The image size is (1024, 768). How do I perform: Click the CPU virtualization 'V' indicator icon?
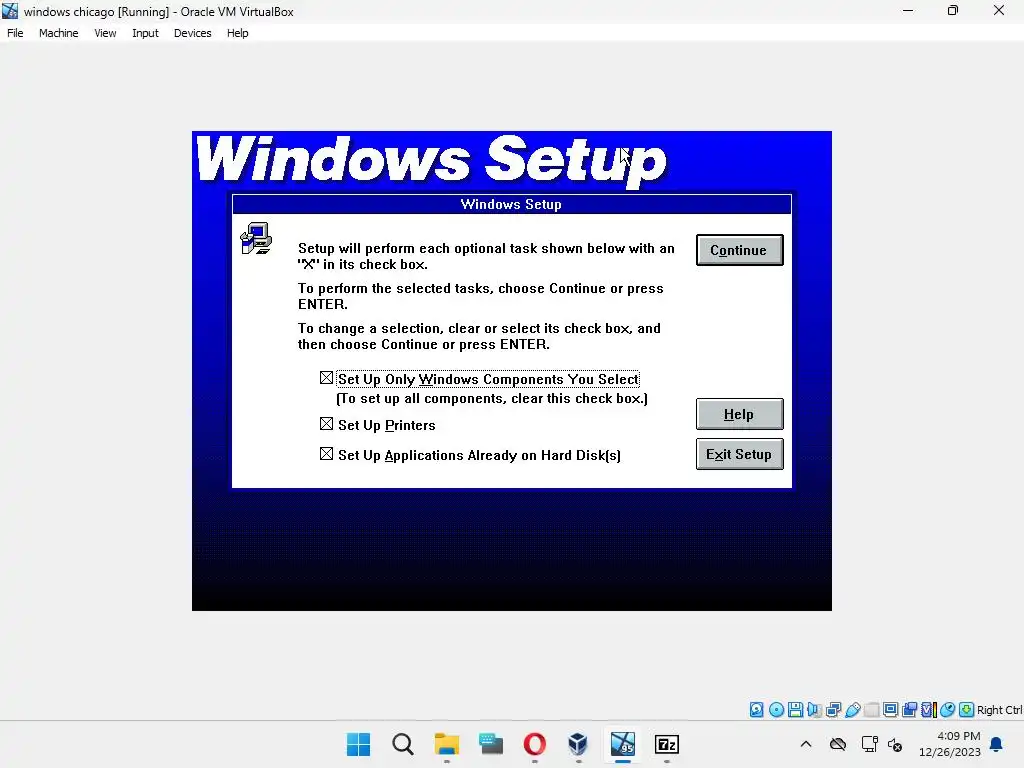(929, 710)
